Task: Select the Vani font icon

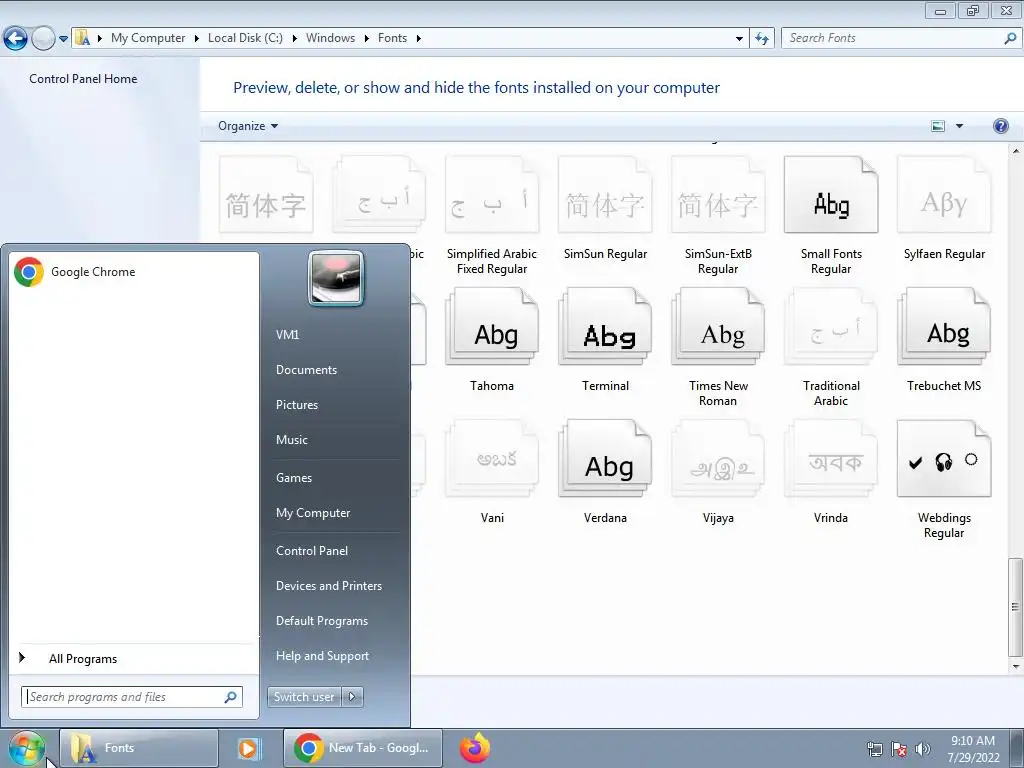Action: tap(492, 458)
